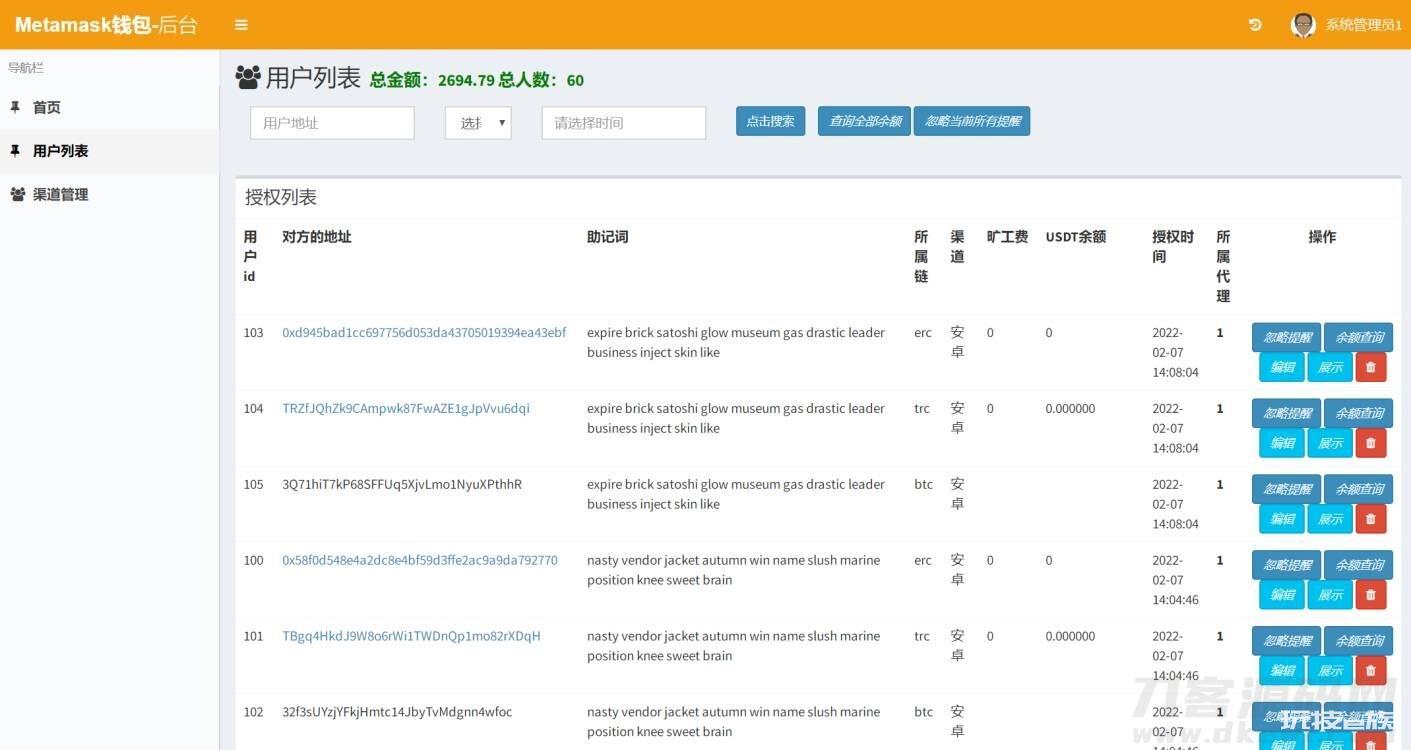Click the mnemonic phrase text in row 100
Viewport: 1411px width, 750px height.
(734, 570)
